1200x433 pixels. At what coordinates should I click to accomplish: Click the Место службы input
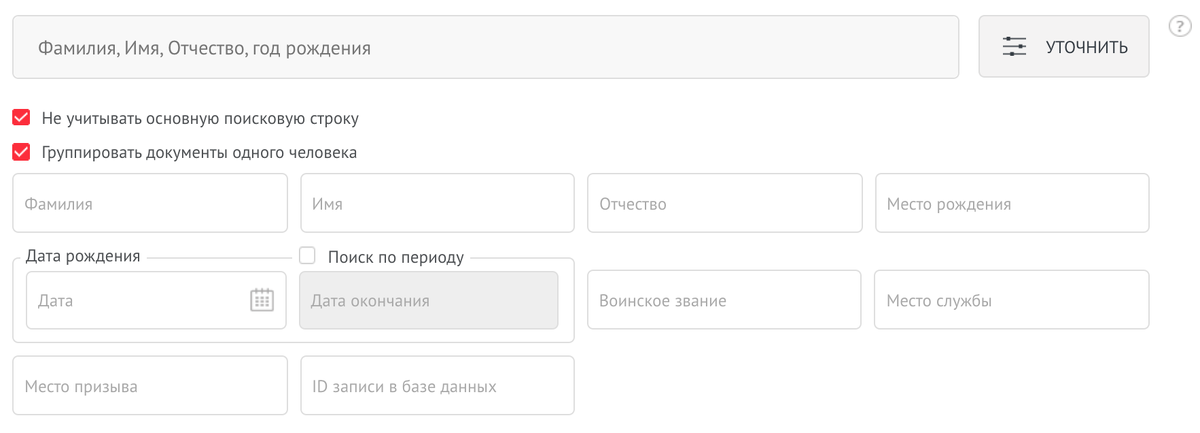coord(1012,300)
